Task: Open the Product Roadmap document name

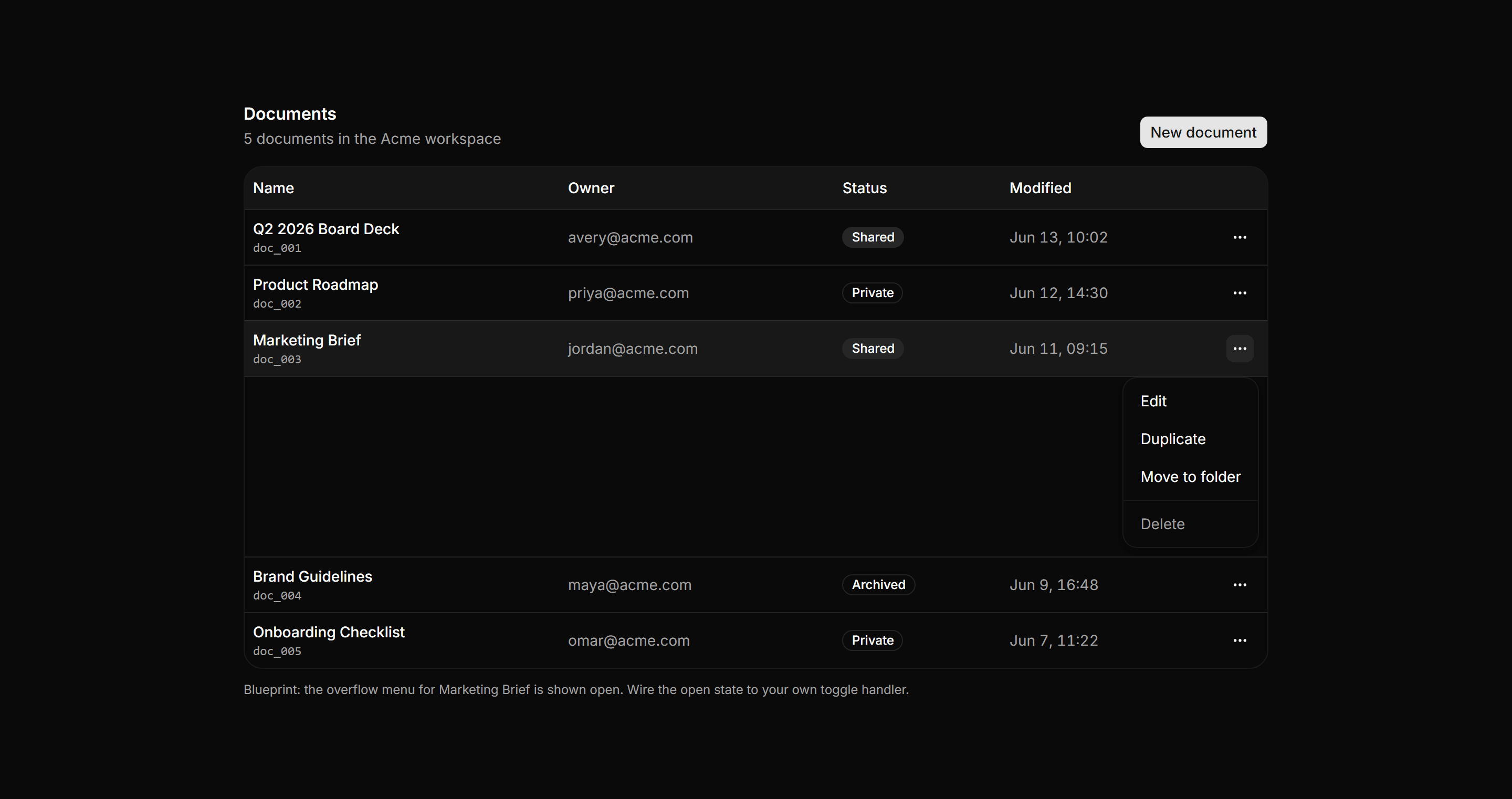Action: click(315, 285)
